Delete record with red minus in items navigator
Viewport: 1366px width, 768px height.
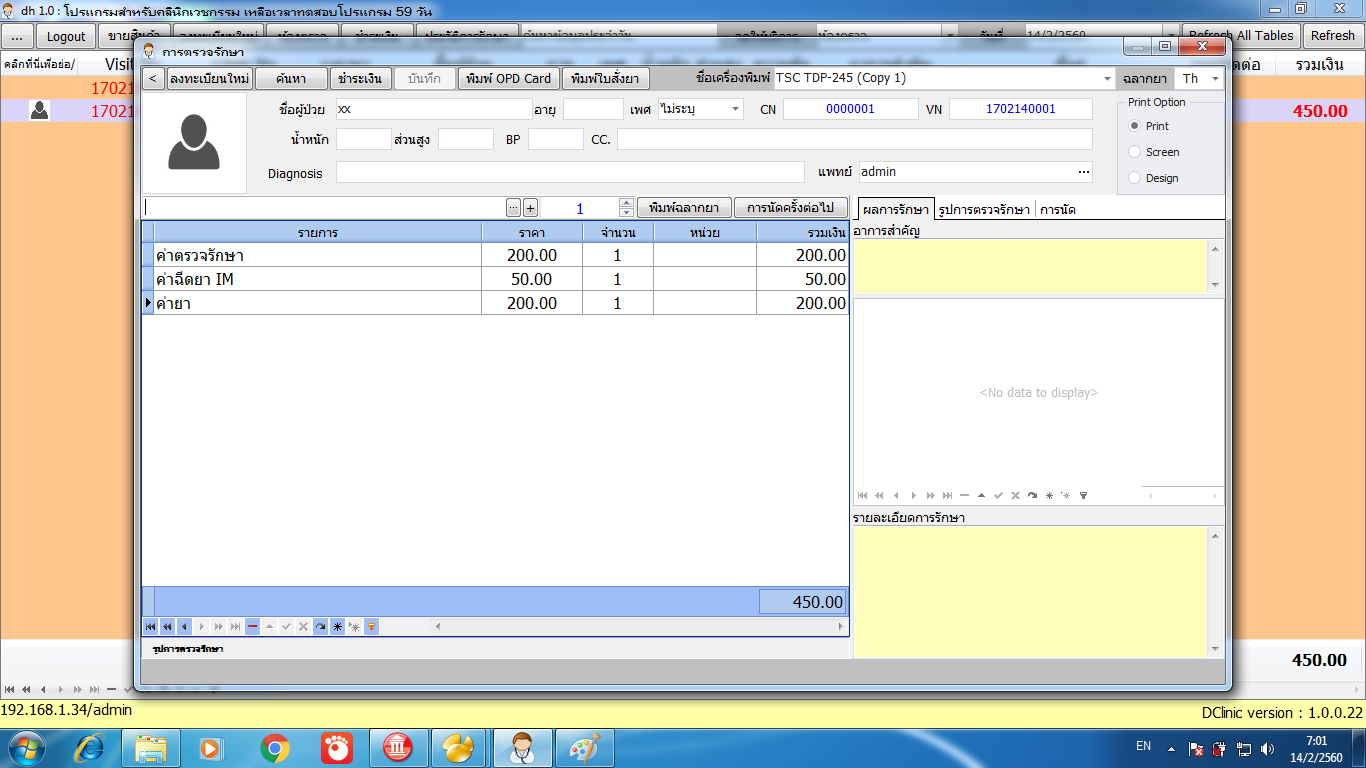point(252,626)
